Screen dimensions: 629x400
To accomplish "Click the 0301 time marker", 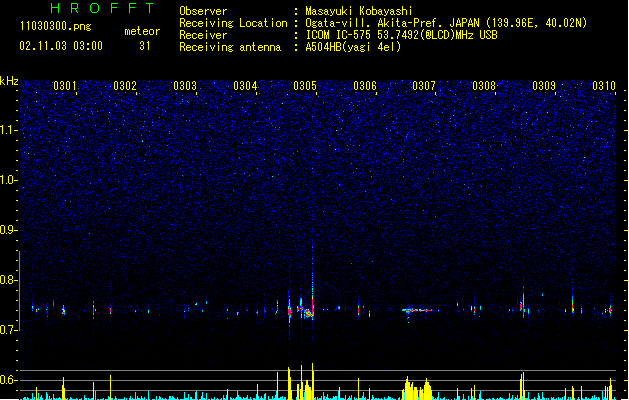I will (65, 86).
